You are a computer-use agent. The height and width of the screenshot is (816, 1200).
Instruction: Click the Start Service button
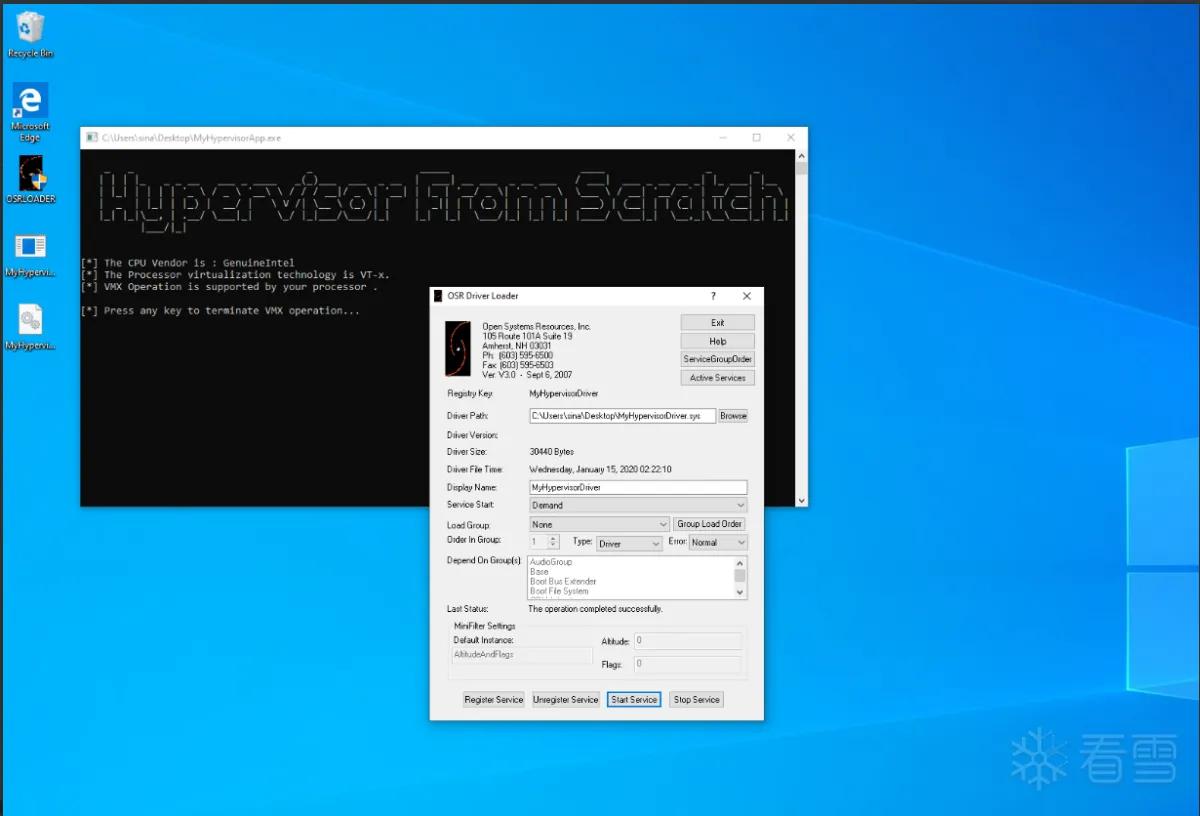coord(634,700)
